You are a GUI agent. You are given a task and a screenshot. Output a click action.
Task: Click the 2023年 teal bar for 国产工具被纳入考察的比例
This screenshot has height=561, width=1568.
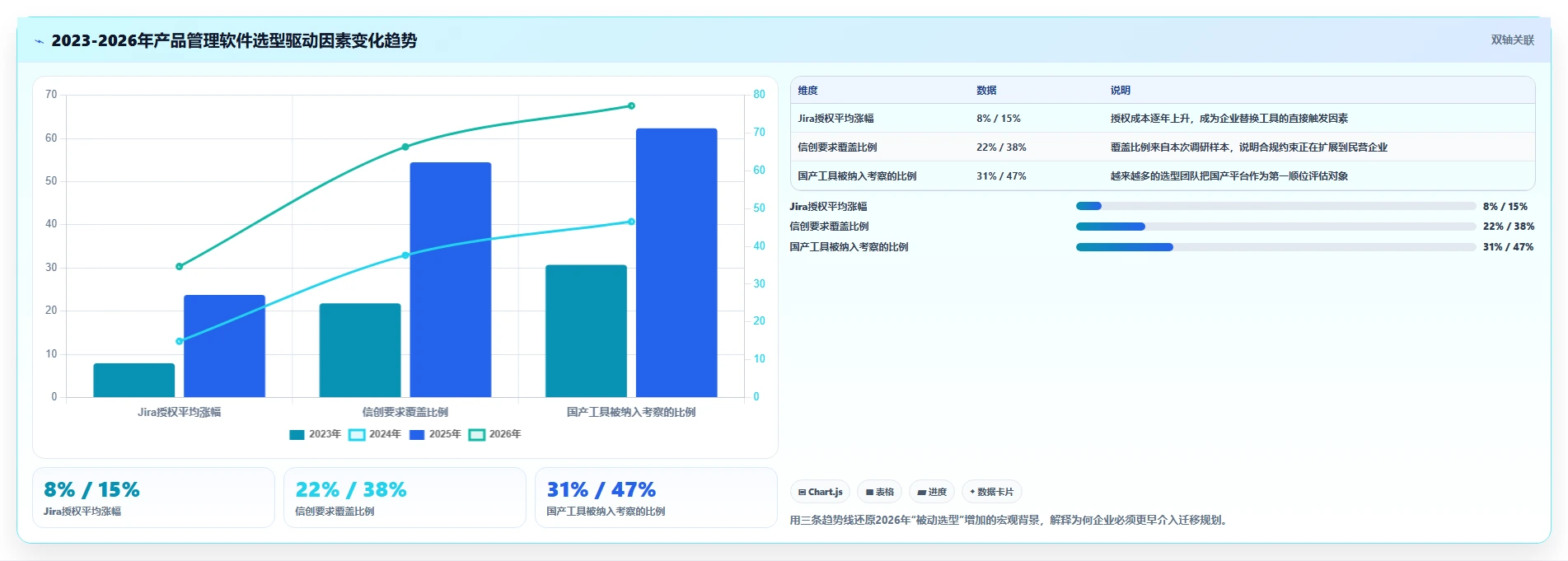coord(586,331)
